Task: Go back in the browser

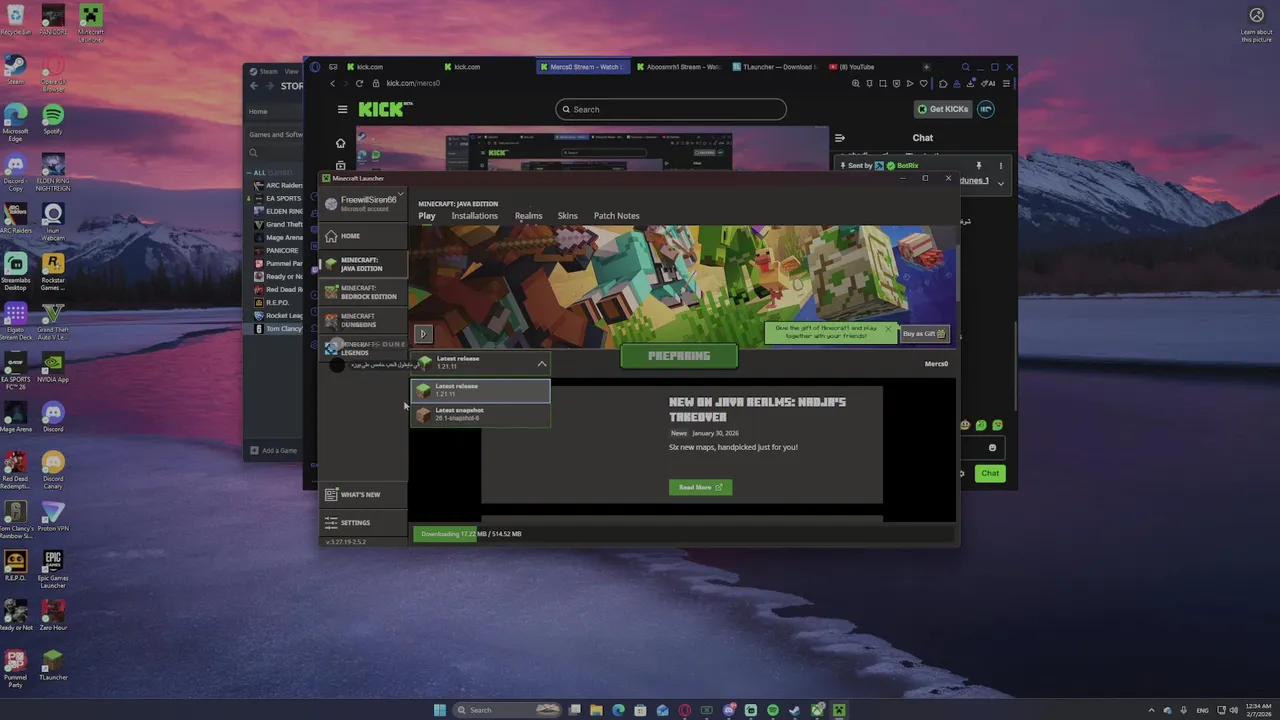Action: point(333,83)
